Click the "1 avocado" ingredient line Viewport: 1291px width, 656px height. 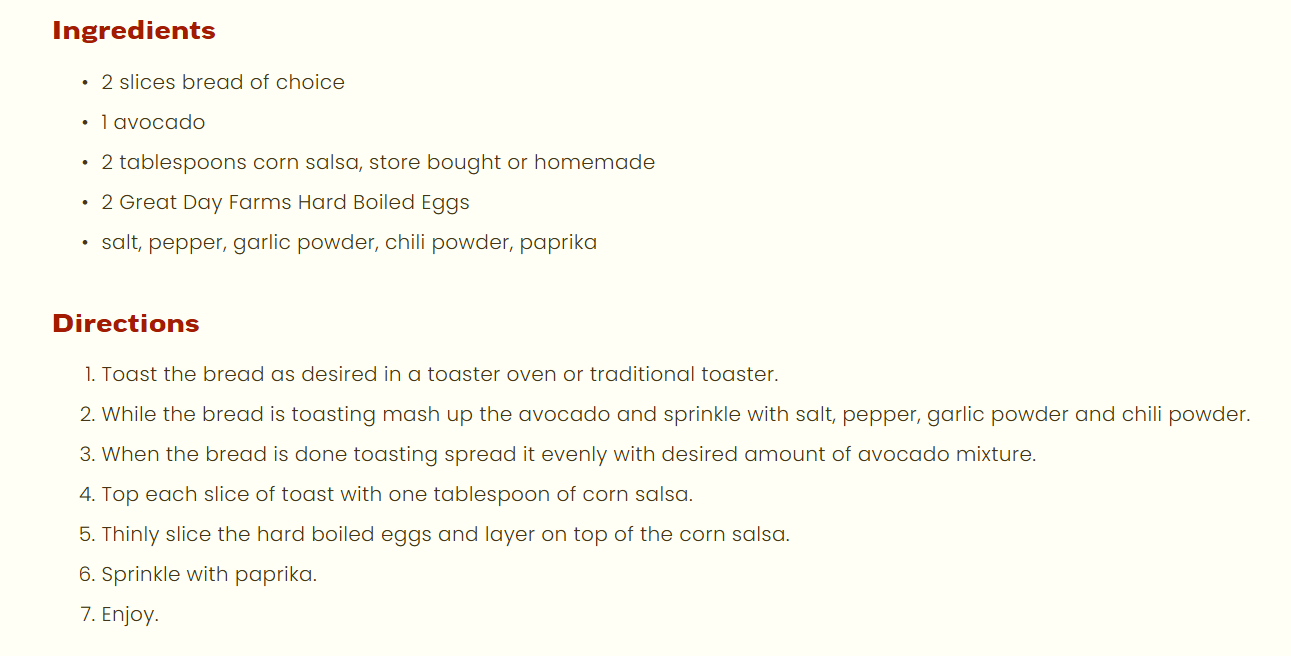click(x=153, y=122)
